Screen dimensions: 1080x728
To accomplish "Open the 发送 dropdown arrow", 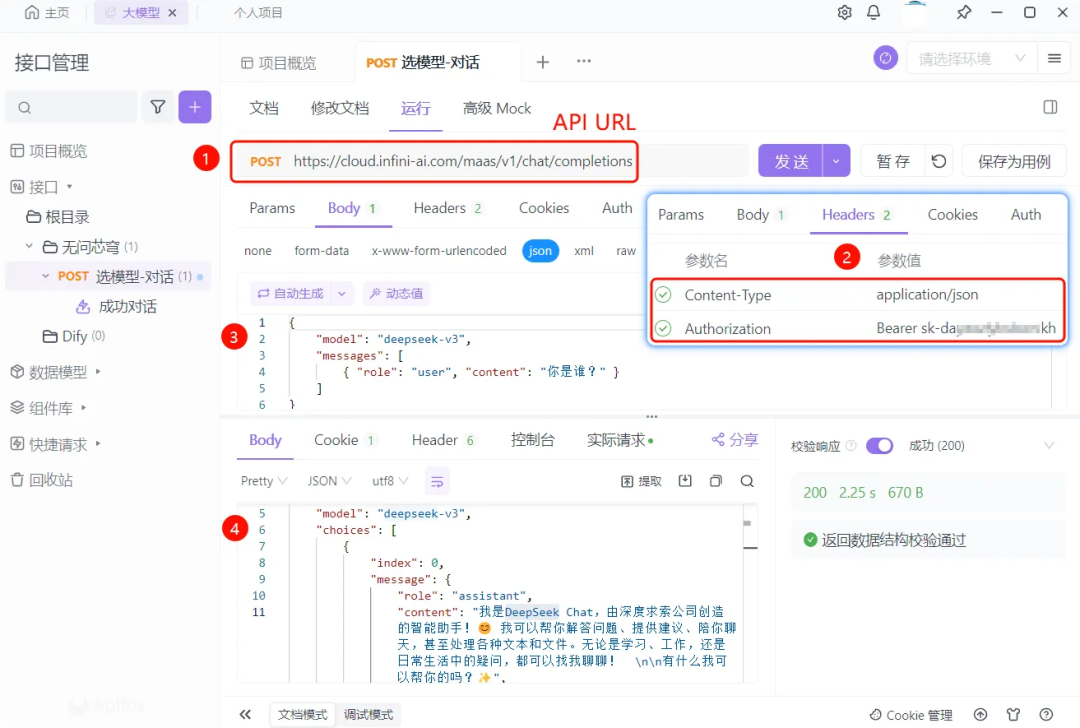I will [x=836, y=161].
